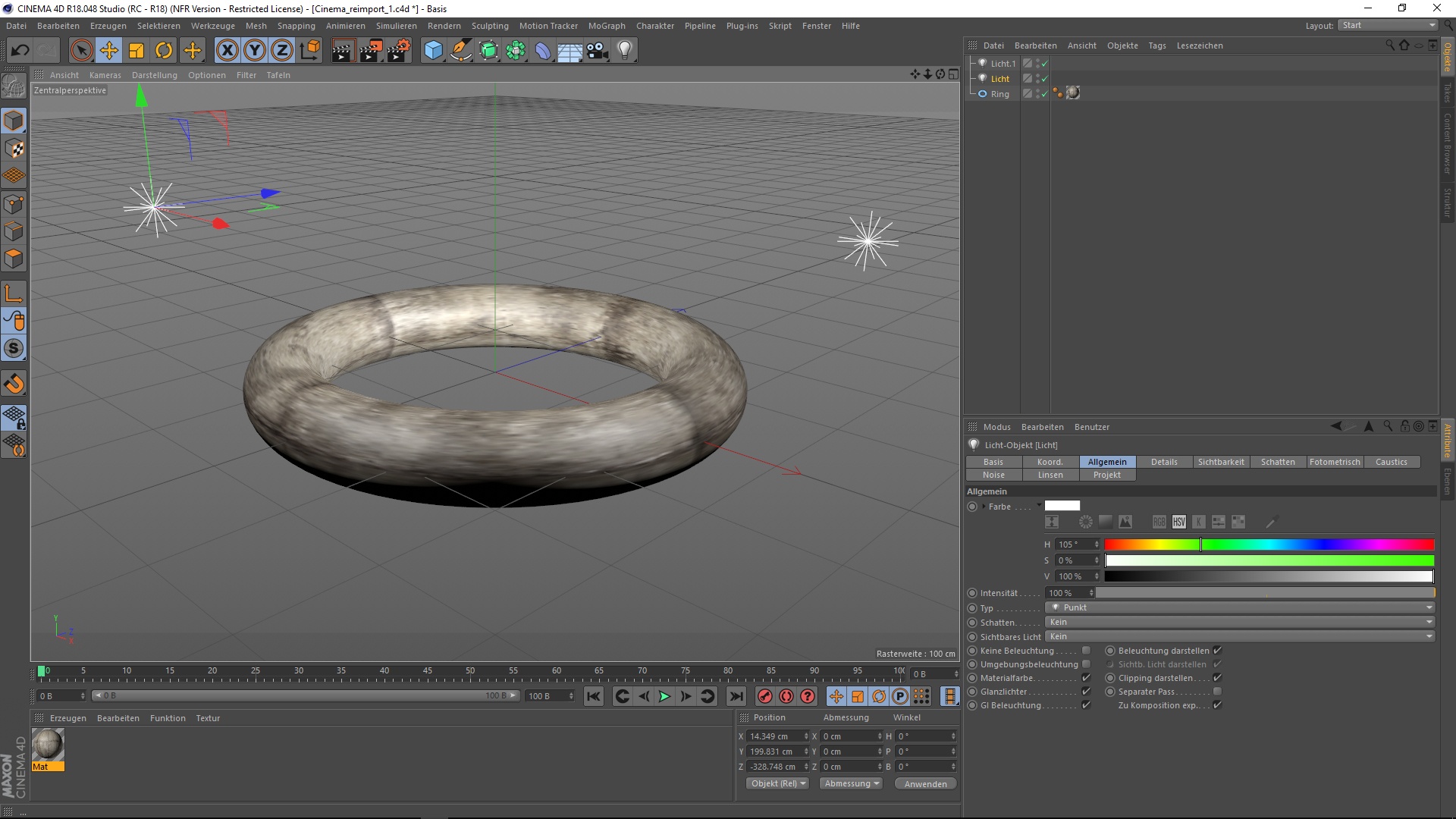
Task: Open the Abmessung dropdown in coordinates
Action: click(x=851, y=783)
